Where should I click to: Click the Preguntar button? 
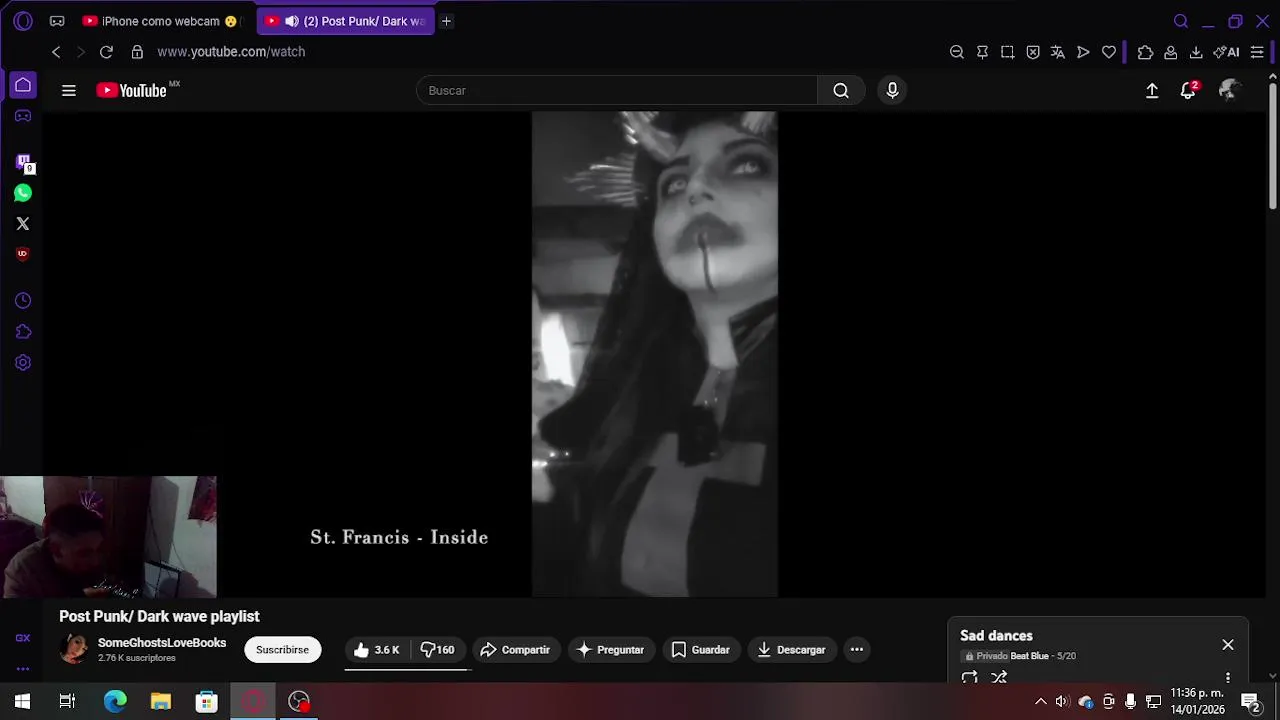[610, 650]
